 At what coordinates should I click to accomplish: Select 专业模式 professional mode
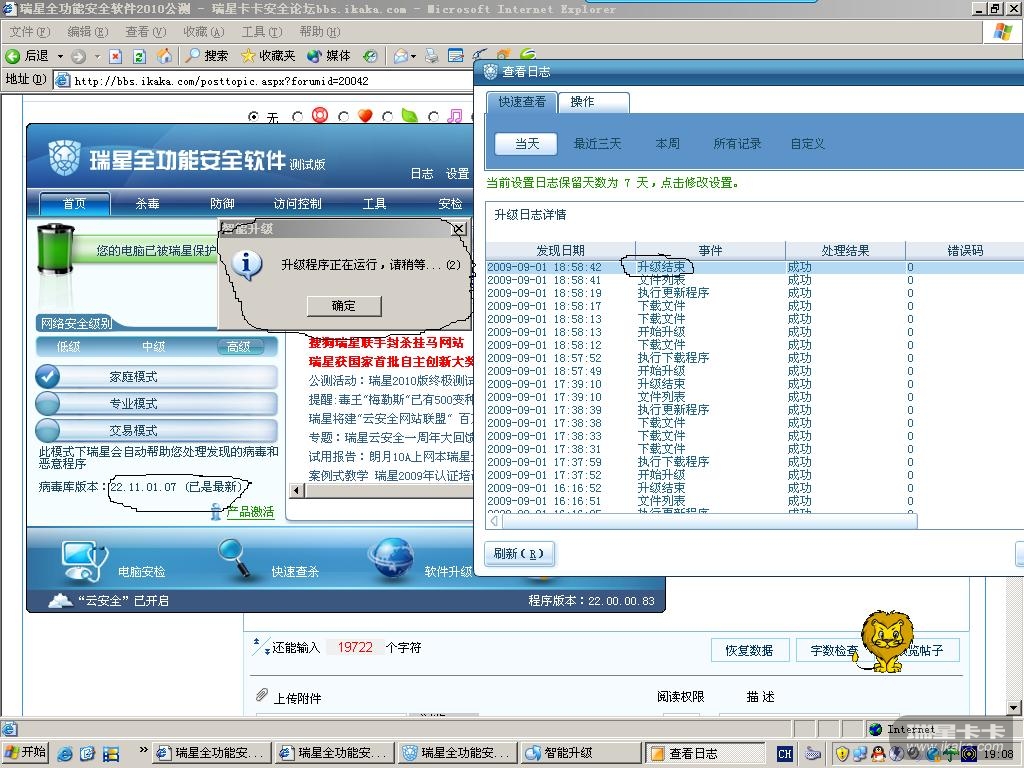(157, 404)
